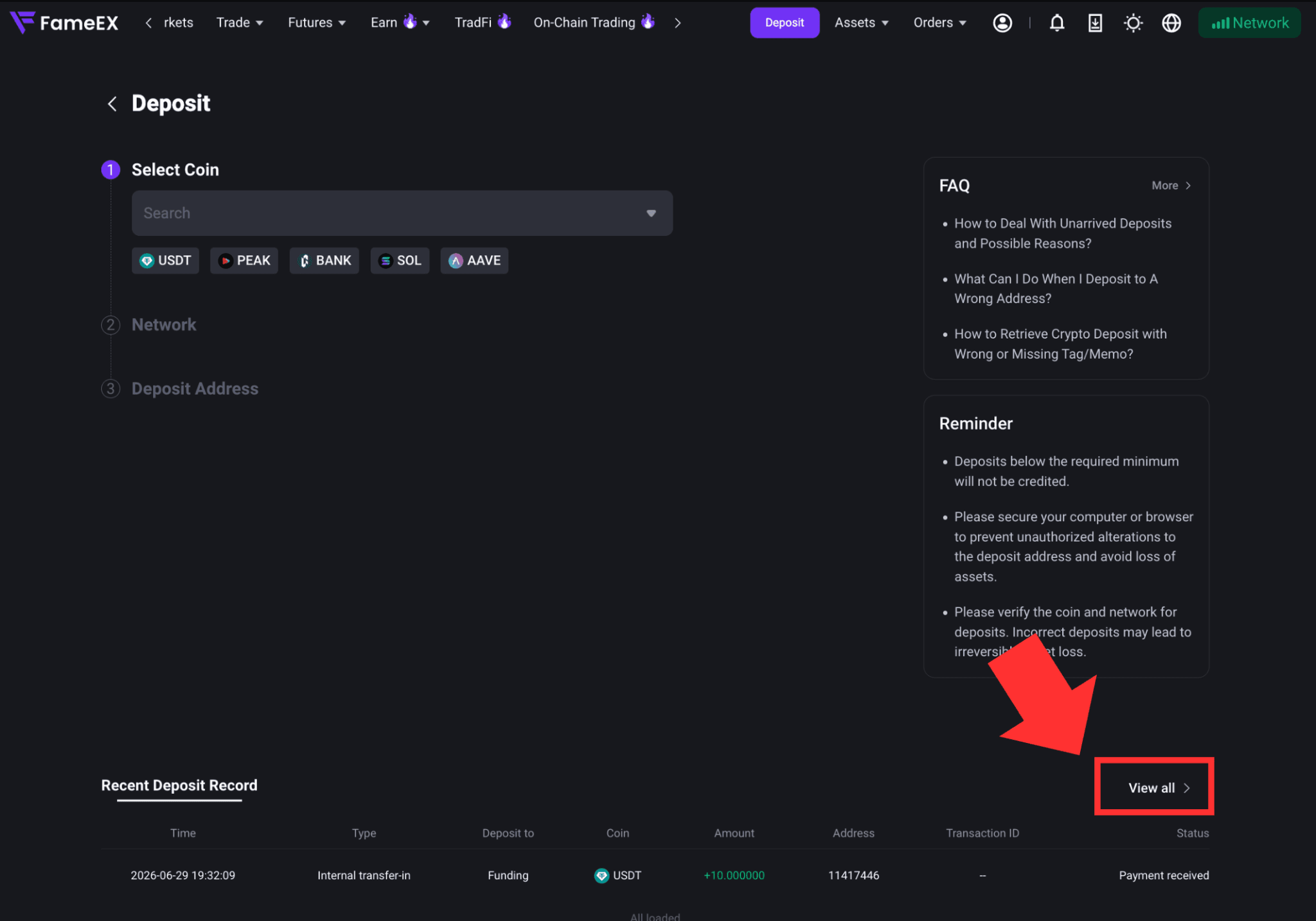Open the coin Search dropdown arrow
The height and width of the screenshot is (921, 1316).
(651, 213)
